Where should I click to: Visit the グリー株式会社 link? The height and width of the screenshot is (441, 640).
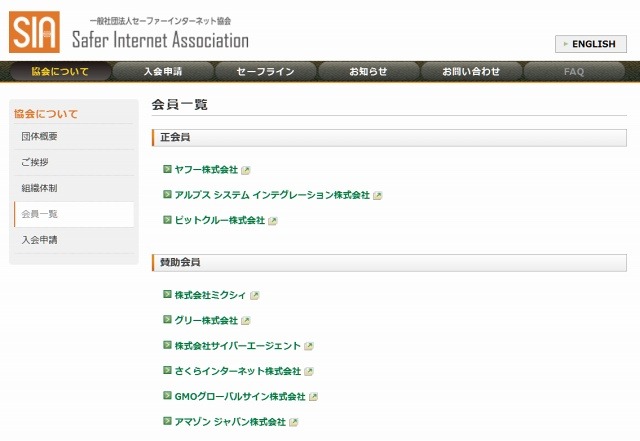[206, 320]
